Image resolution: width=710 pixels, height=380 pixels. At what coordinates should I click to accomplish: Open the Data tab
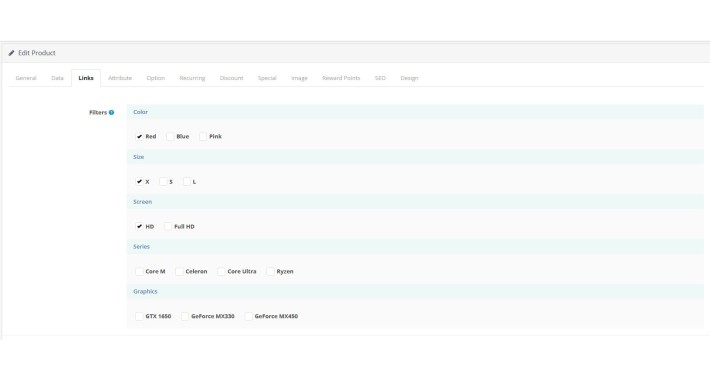coord(58,78)
